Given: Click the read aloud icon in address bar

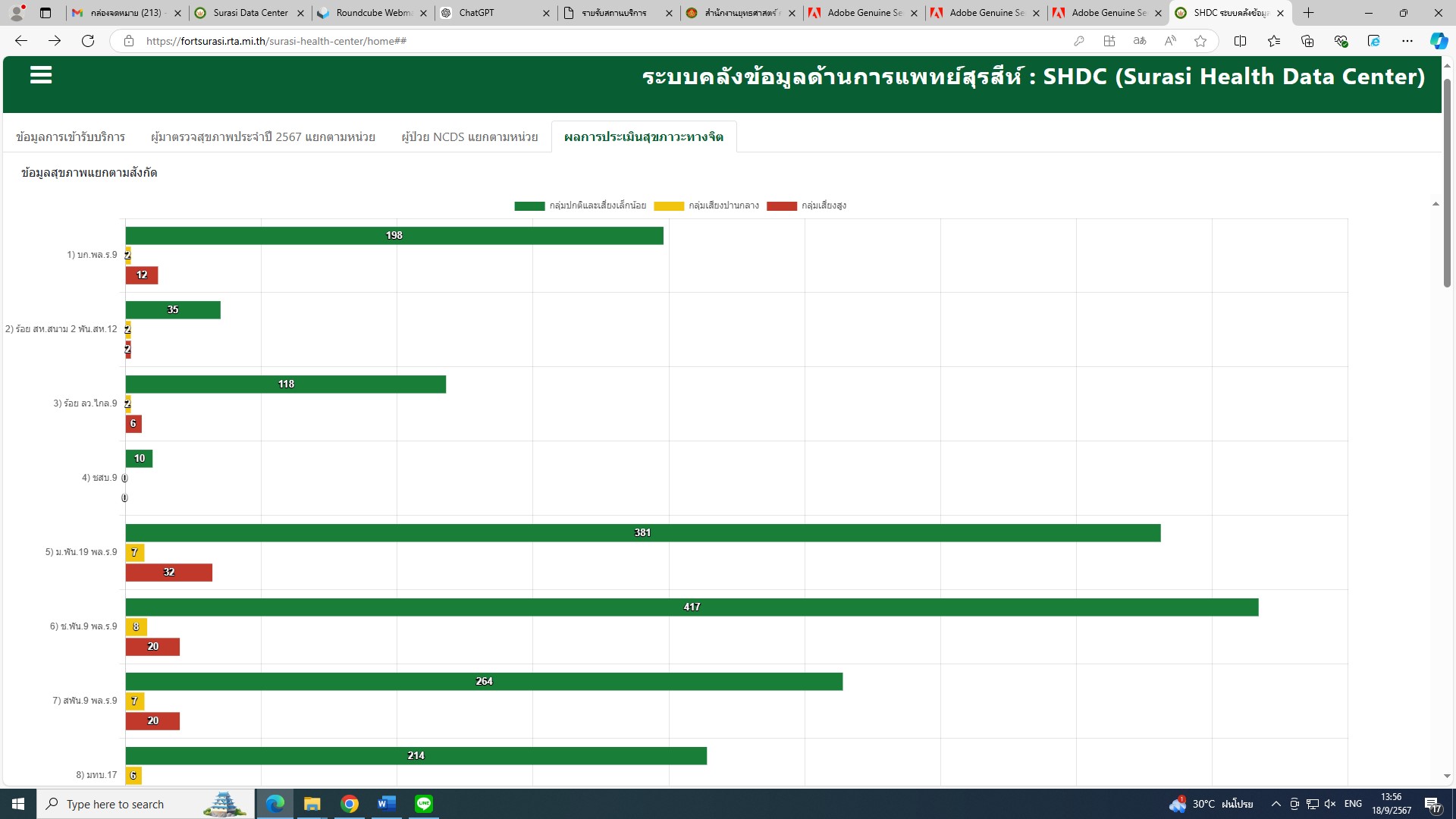Looking at the screenshot, I should click(1170, 41).
